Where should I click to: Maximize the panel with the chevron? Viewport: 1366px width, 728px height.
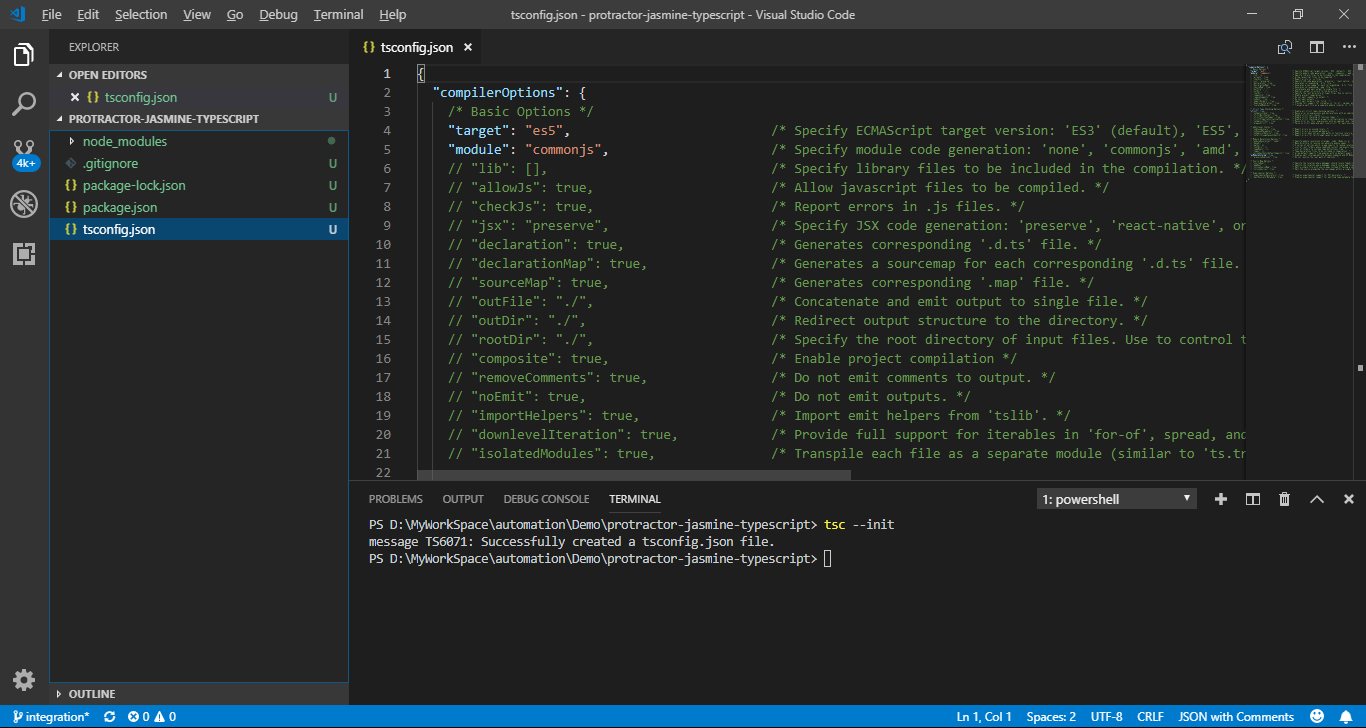point(1317,498)
